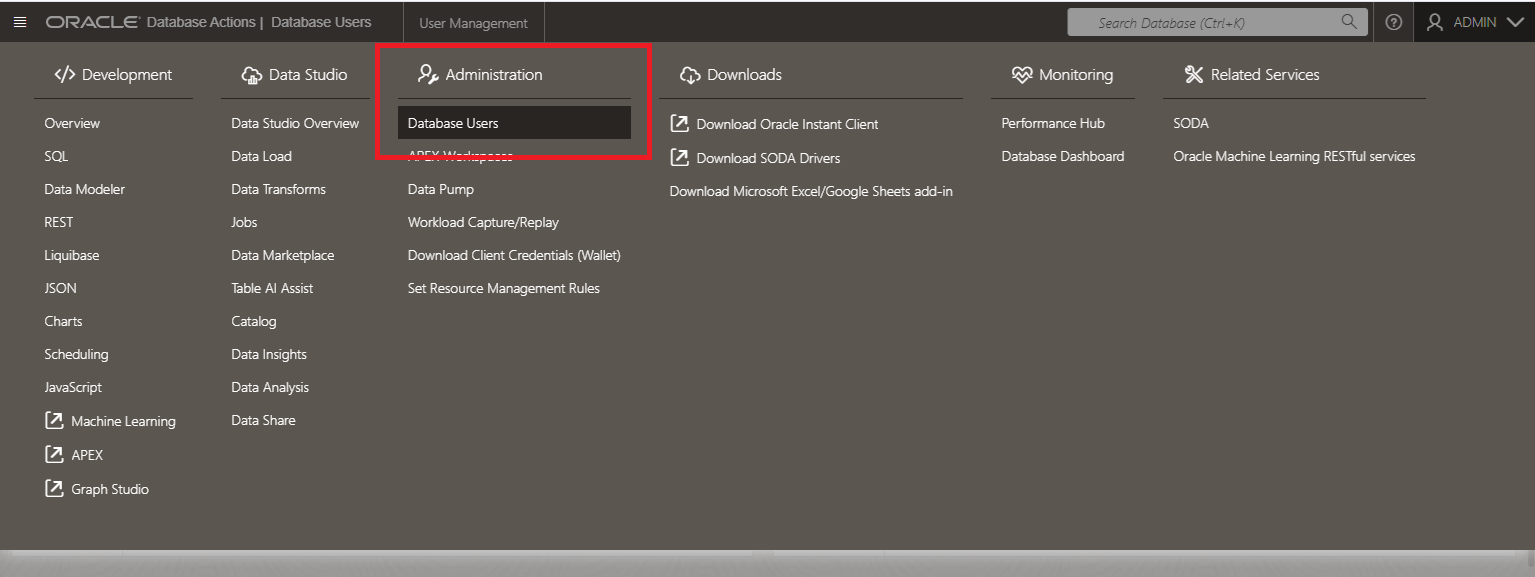The image size is (1535, 577).
Task: Click the Development section heading
Action: point(127,74)
